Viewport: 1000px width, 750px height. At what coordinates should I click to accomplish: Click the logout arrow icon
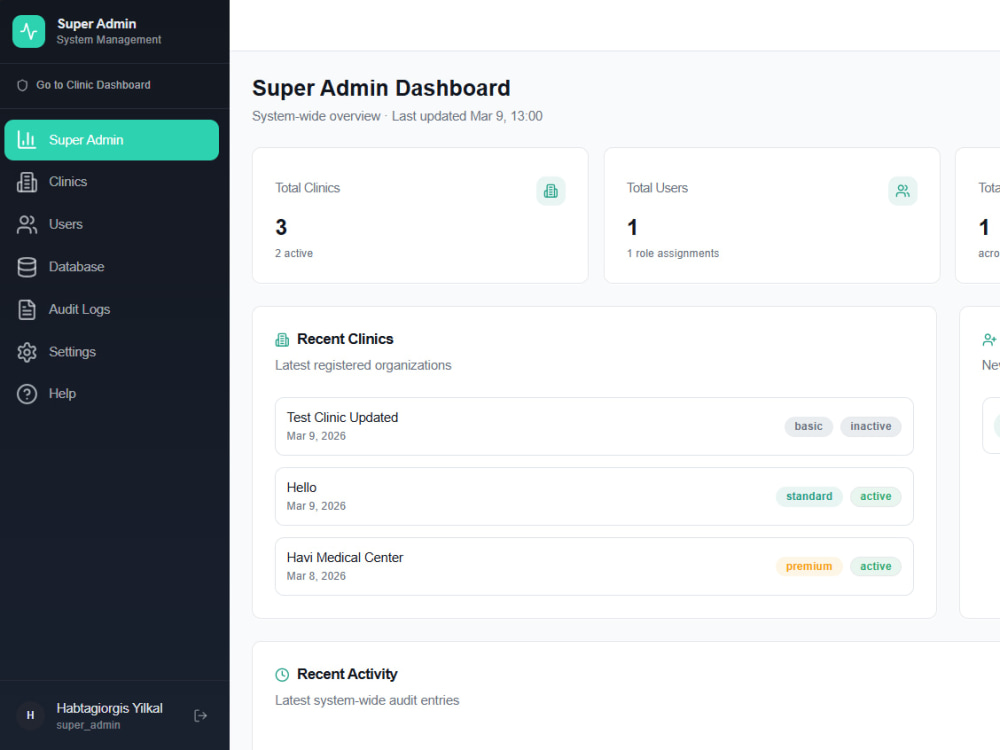click(200, 716)
